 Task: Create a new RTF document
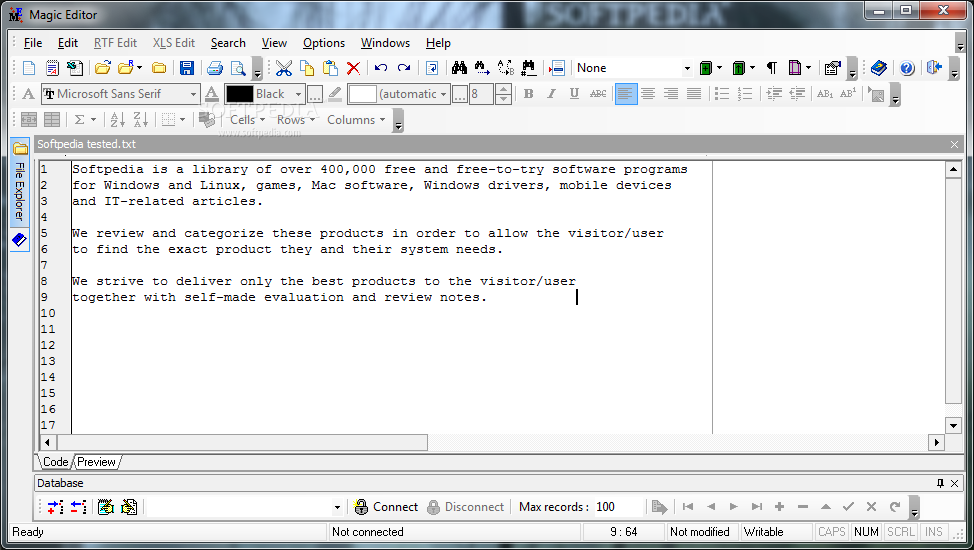52,68
